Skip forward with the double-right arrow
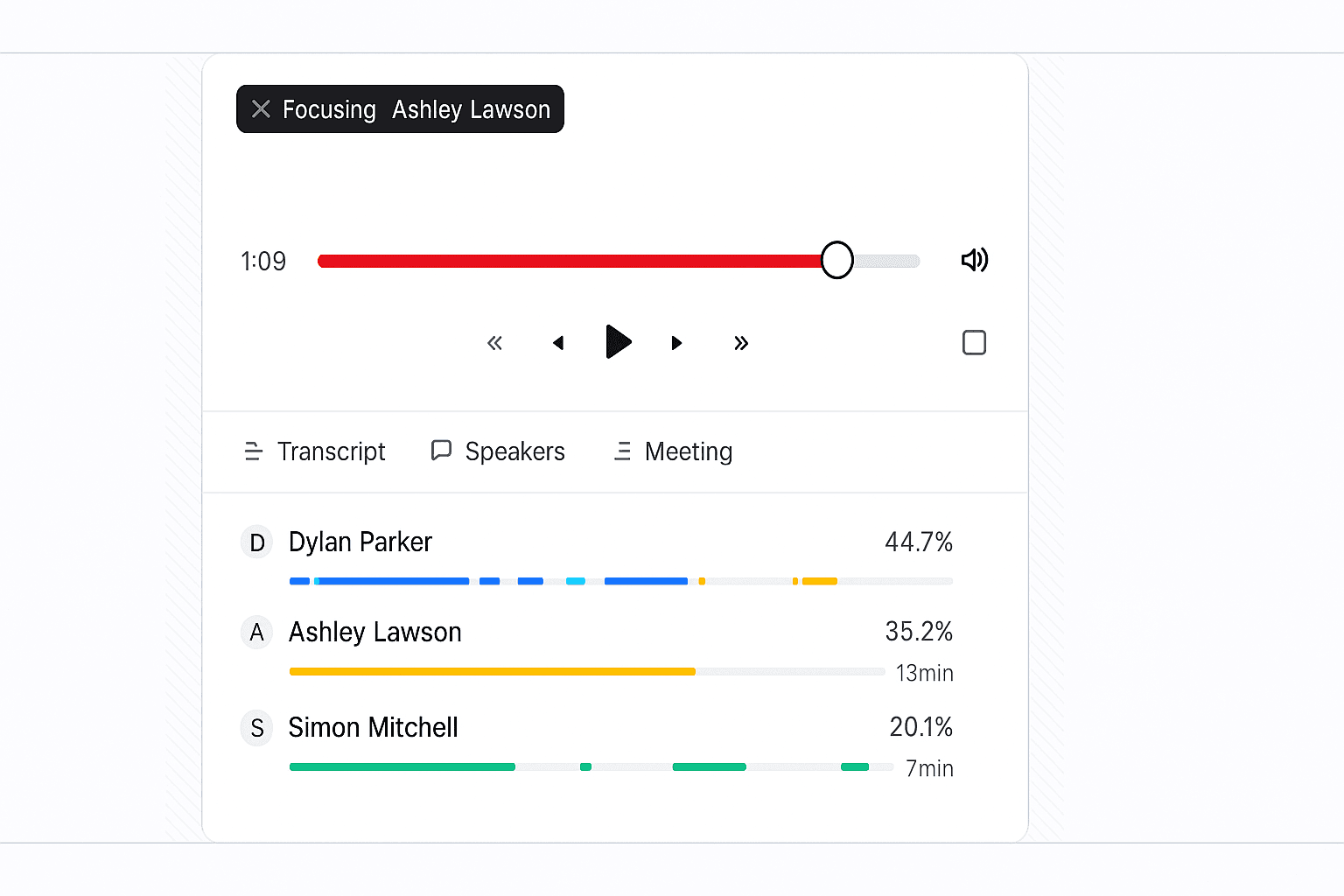Viewport: 1344px width, 896px height. 741,343
